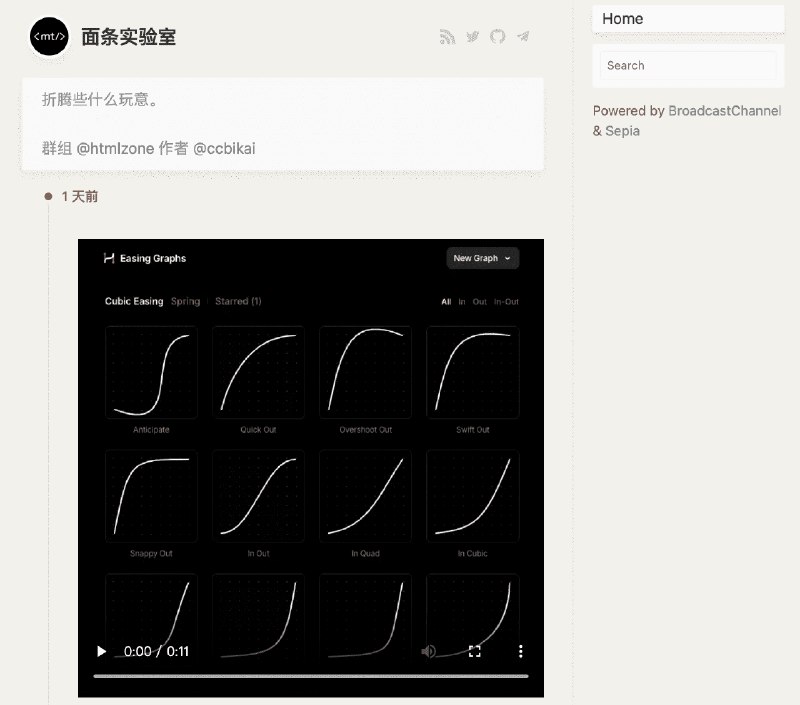Enter fullscreen mode in the video player
The width and height of the screenshot is (800, 705).
pyautogui.click(x=476, y=650)
